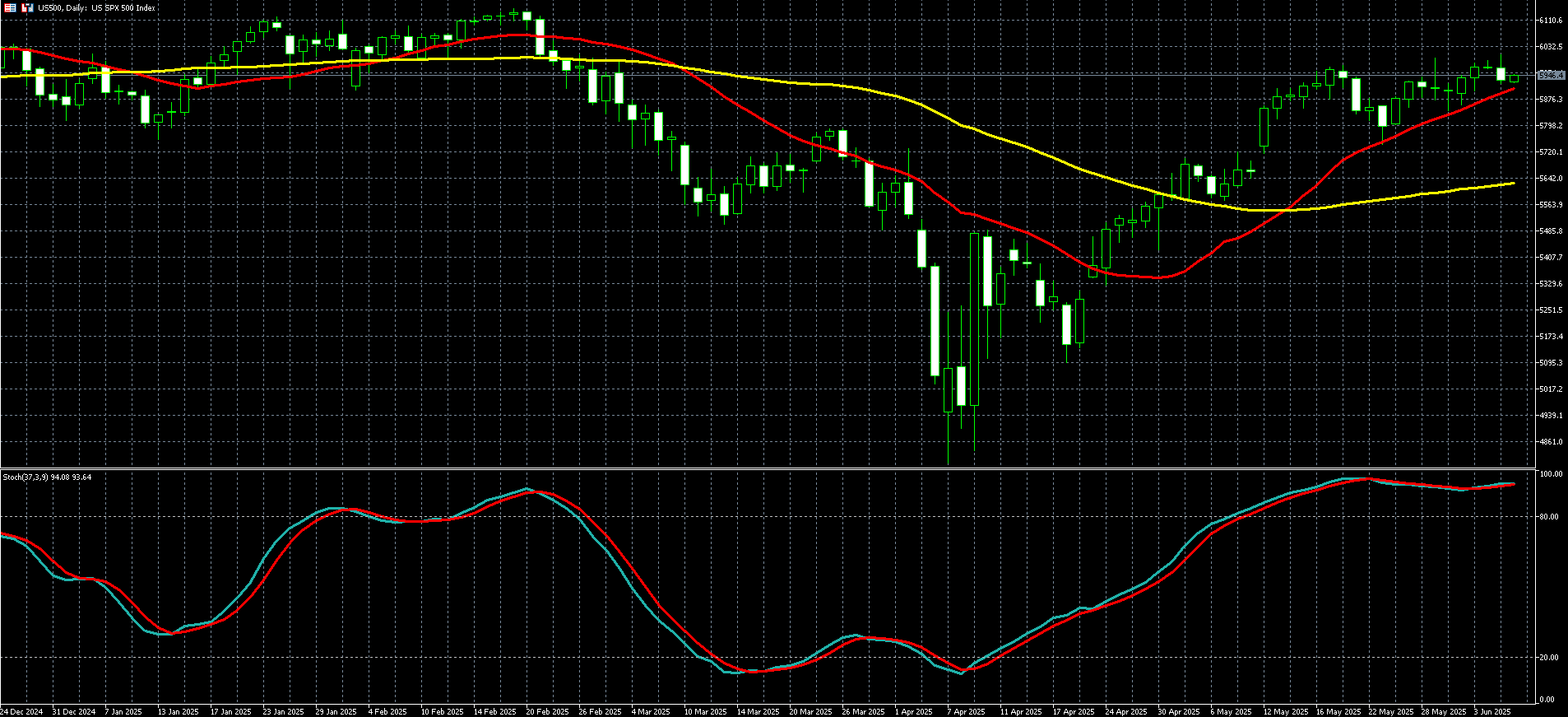Viewport: 1568px width, 717px height.
Task: Click the '31 Dec 2024' date label
Action: coord(74,711)
